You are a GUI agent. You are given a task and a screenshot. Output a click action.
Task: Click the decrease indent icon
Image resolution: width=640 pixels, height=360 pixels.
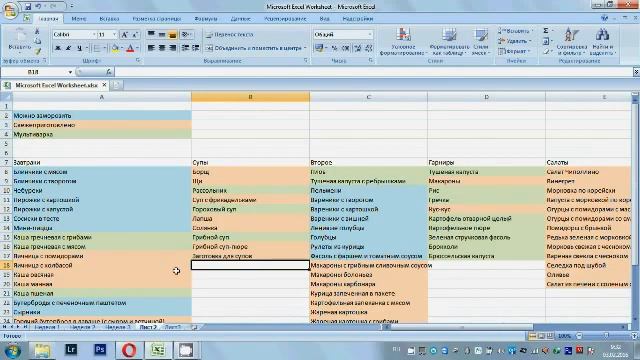[185, 48]
